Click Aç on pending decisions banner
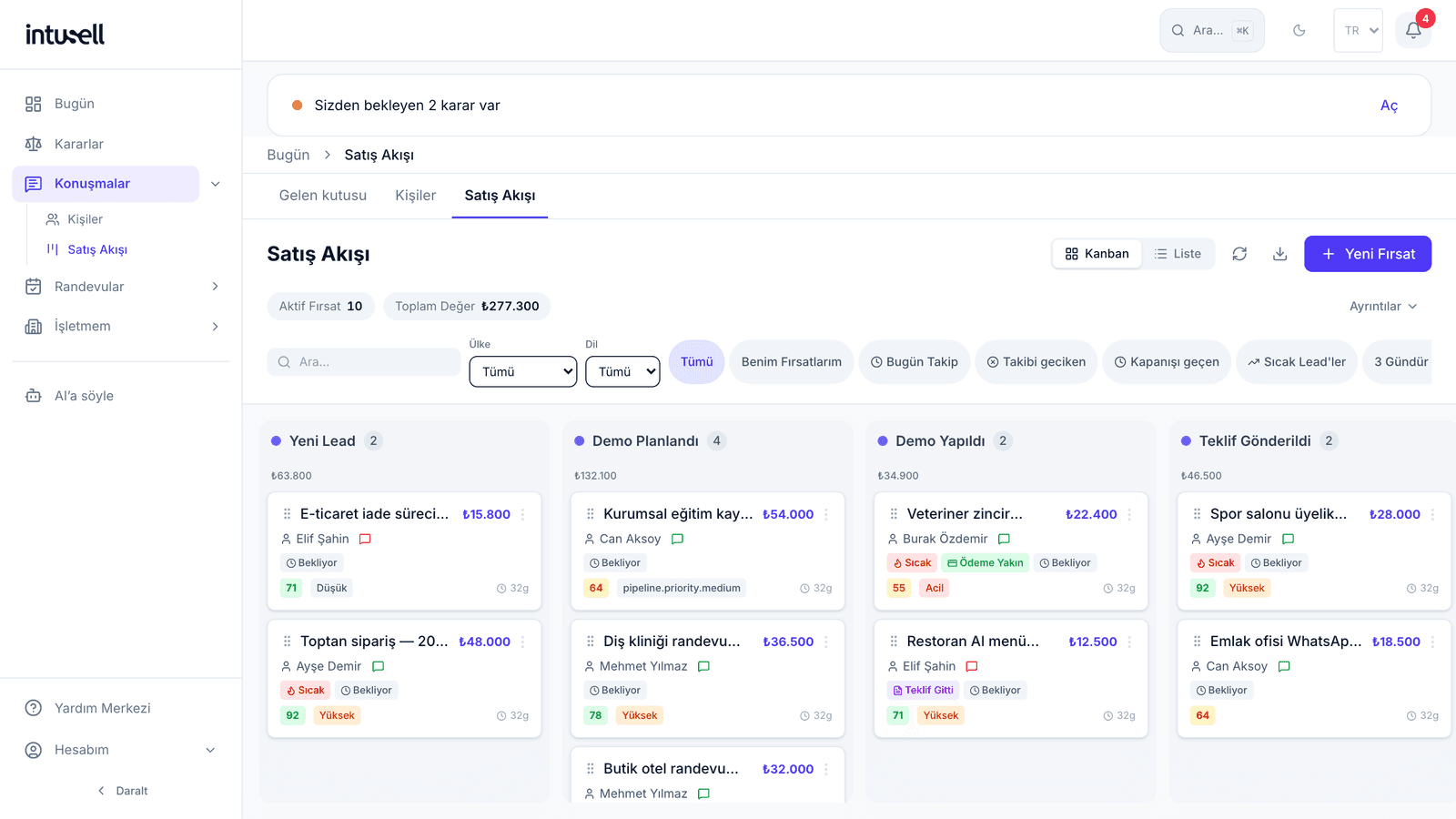Viewport: 1456px width, 819px height. (1389, 106)
